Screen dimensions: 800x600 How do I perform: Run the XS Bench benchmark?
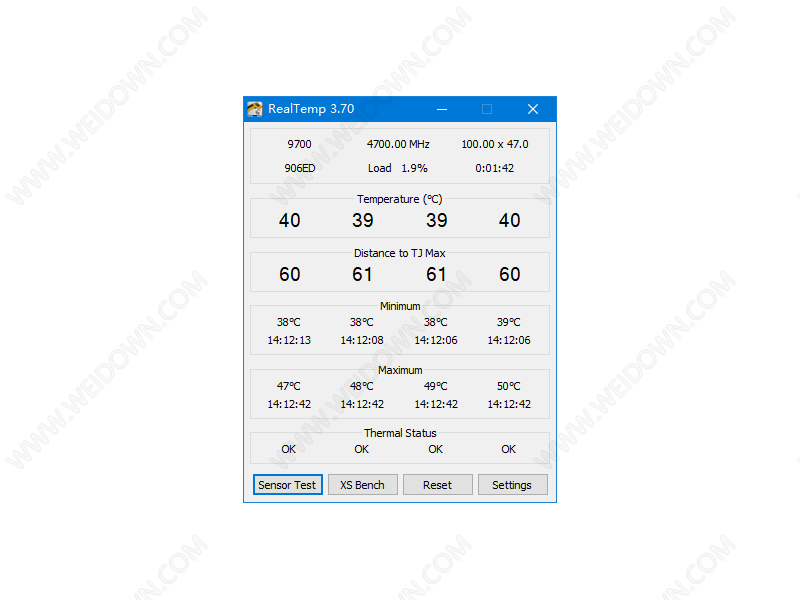click(362, 485)
